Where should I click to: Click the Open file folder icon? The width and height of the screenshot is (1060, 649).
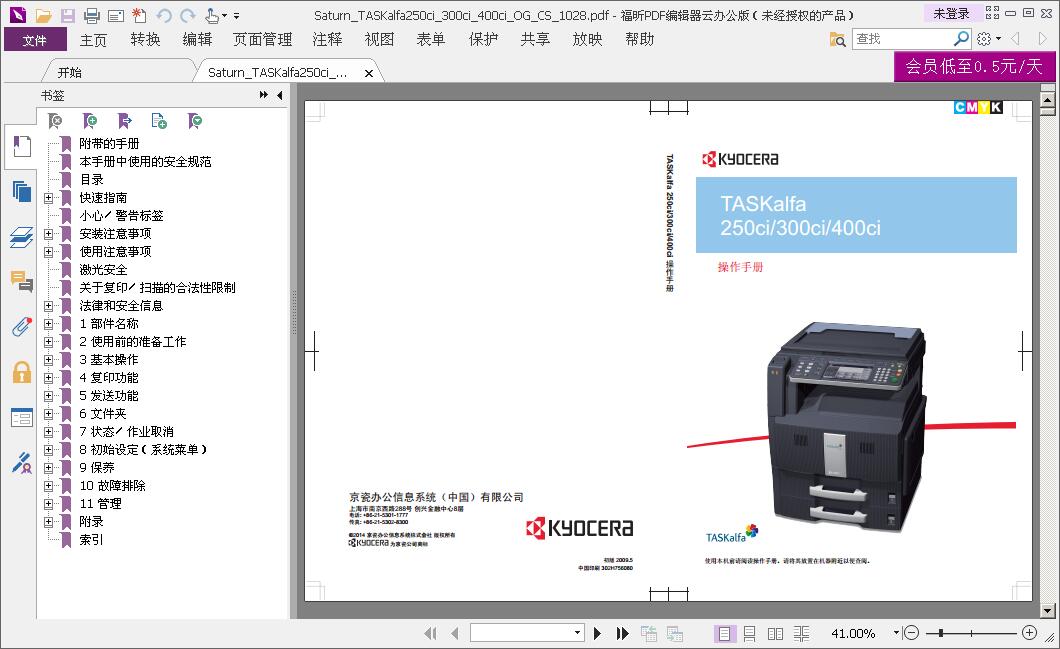click(43, 15)
